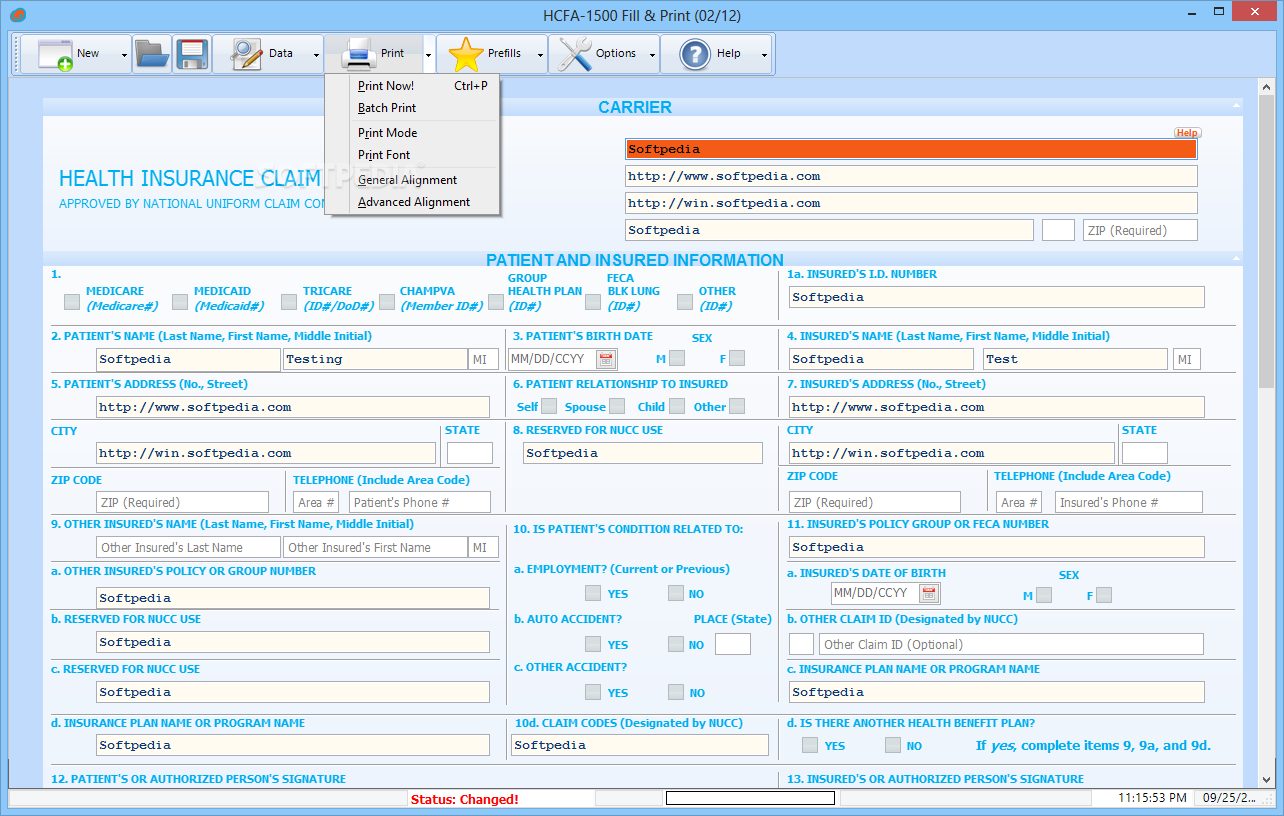
Task: Click the 11:15:53 PM clock in status bar
Action: point(1153,798)
